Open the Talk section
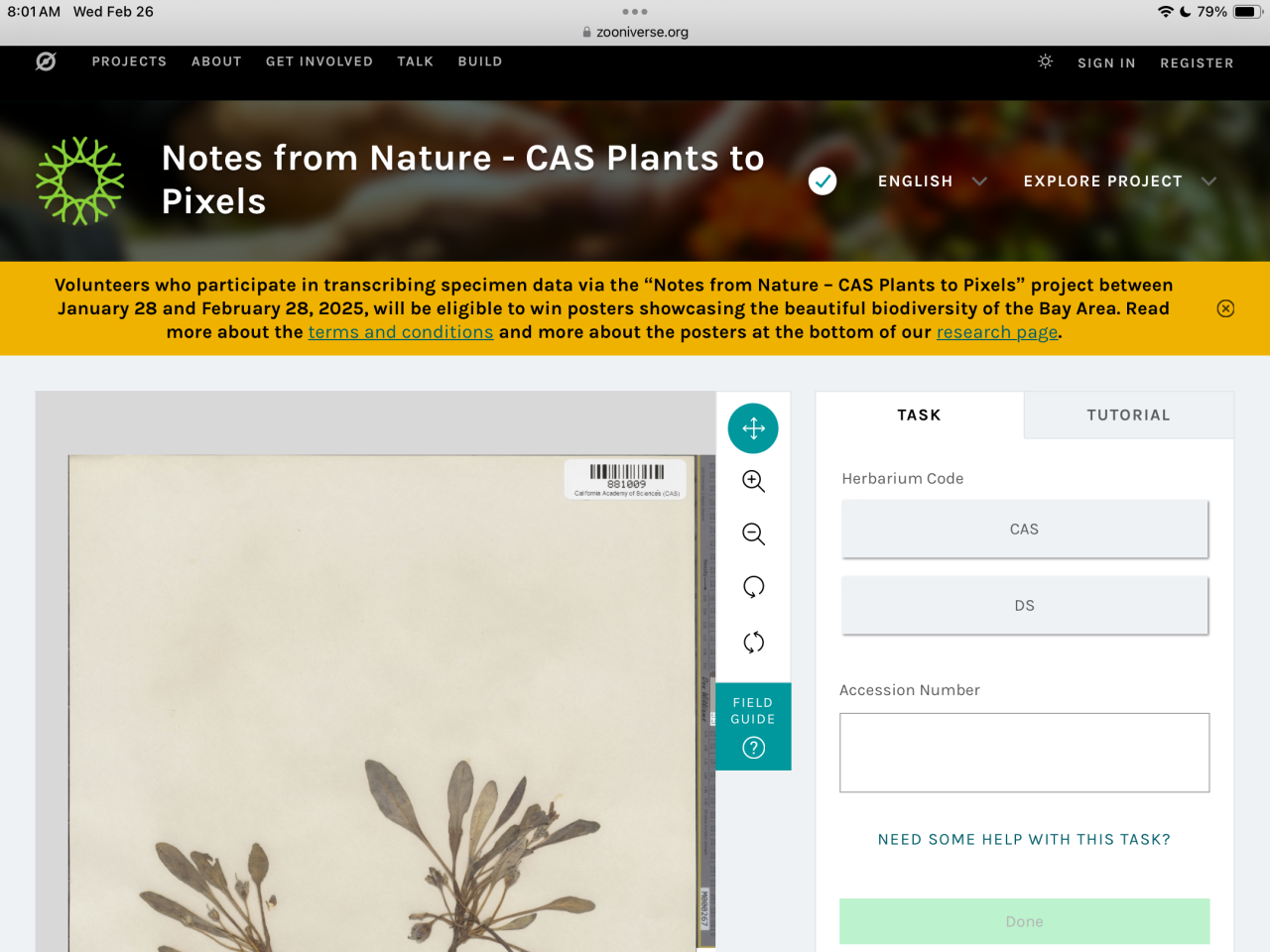Screen dimensions: 1270x952 (x=415, y=61)
